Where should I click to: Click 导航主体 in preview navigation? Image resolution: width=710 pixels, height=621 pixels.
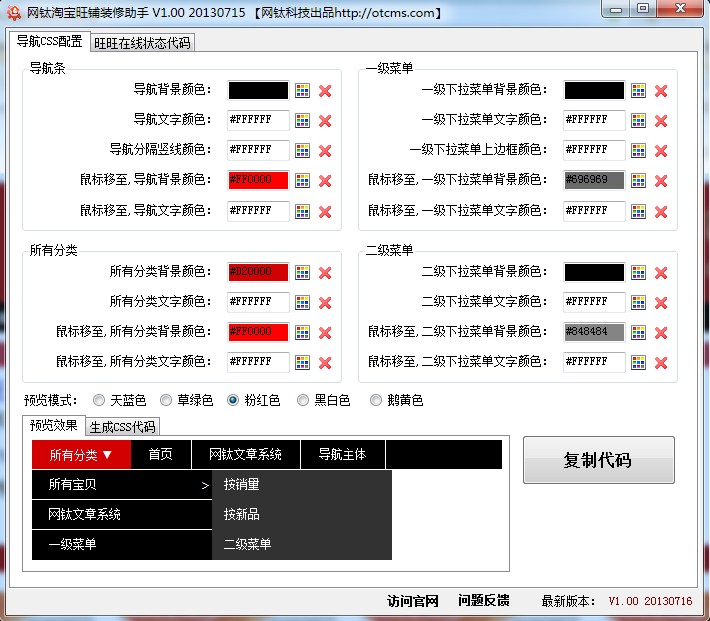(342, 454)
